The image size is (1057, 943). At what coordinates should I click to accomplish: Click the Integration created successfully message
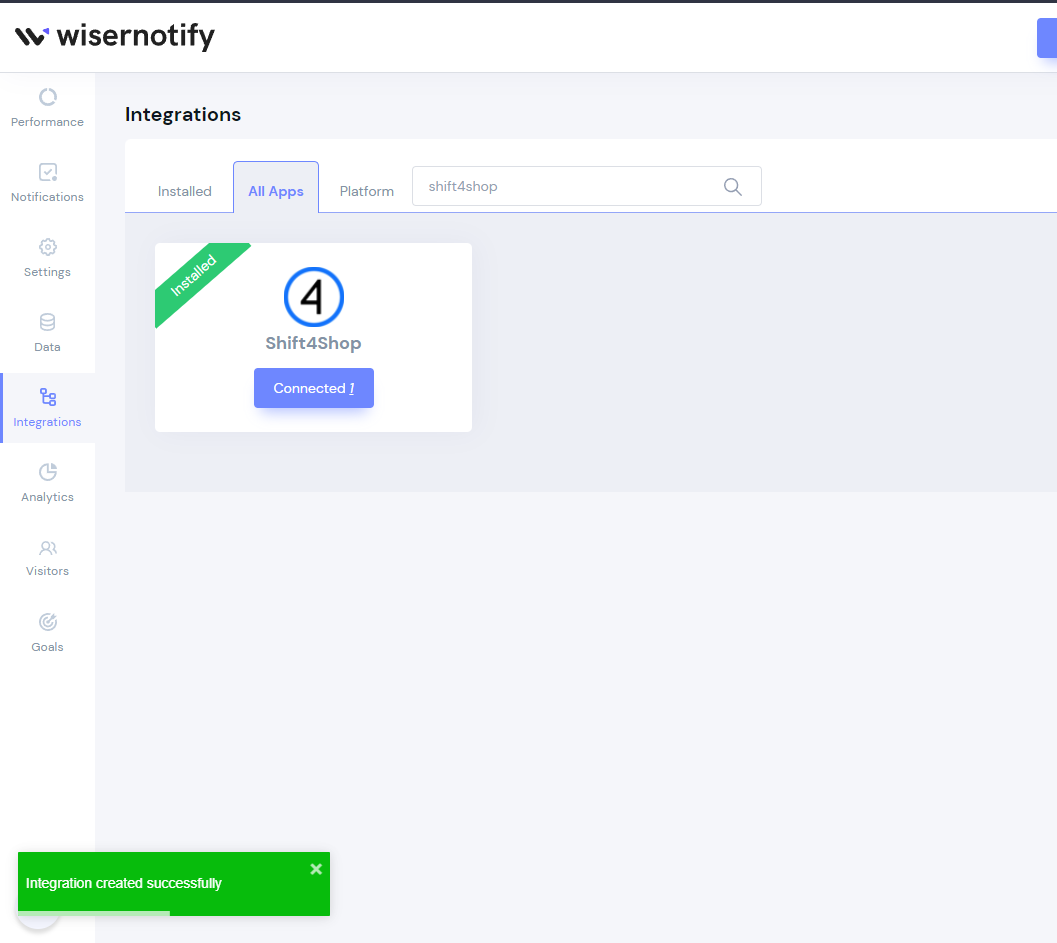pos(123,883)
